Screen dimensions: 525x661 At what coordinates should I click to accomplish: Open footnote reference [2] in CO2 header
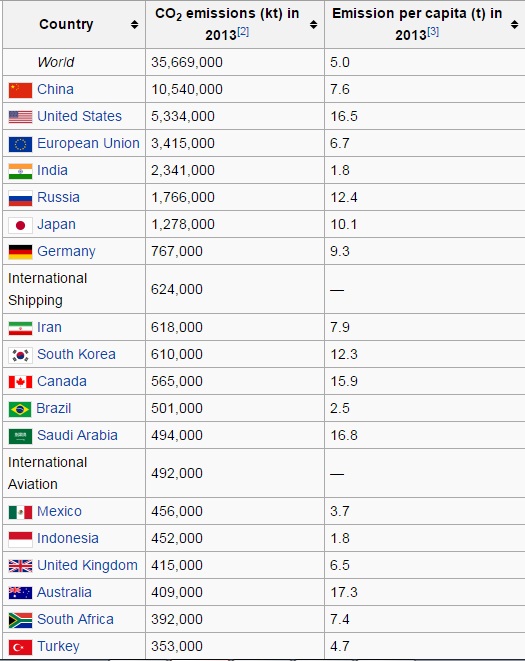243,31
